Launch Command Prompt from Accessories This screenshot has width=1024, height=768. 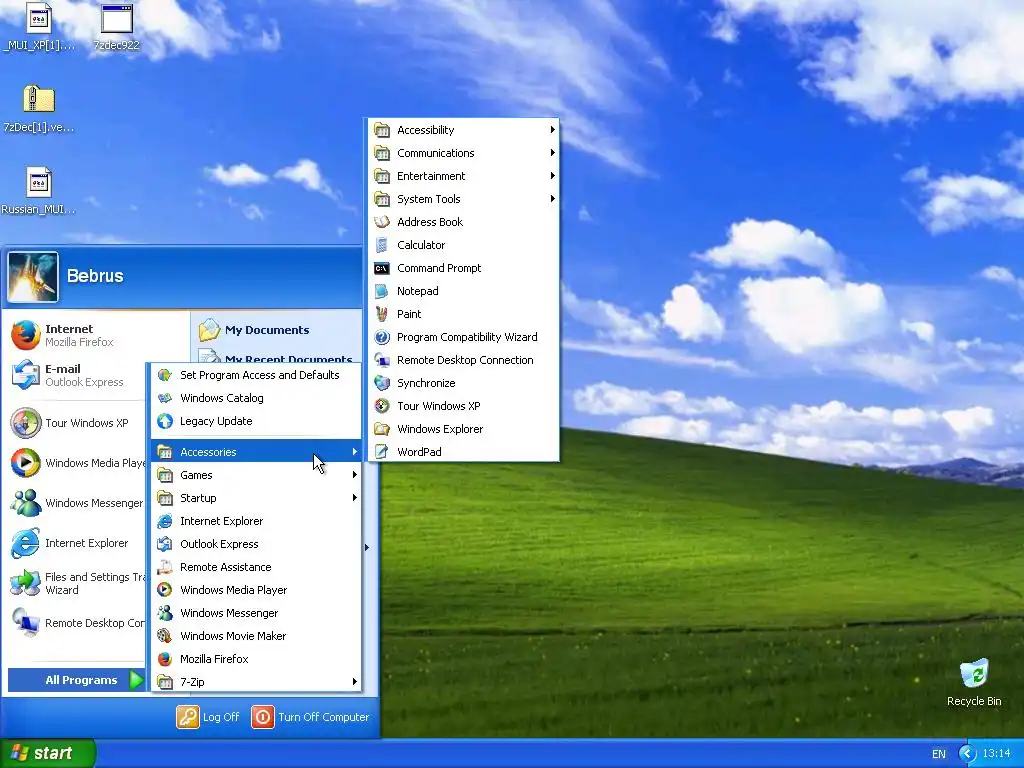(x=464, y=268)
